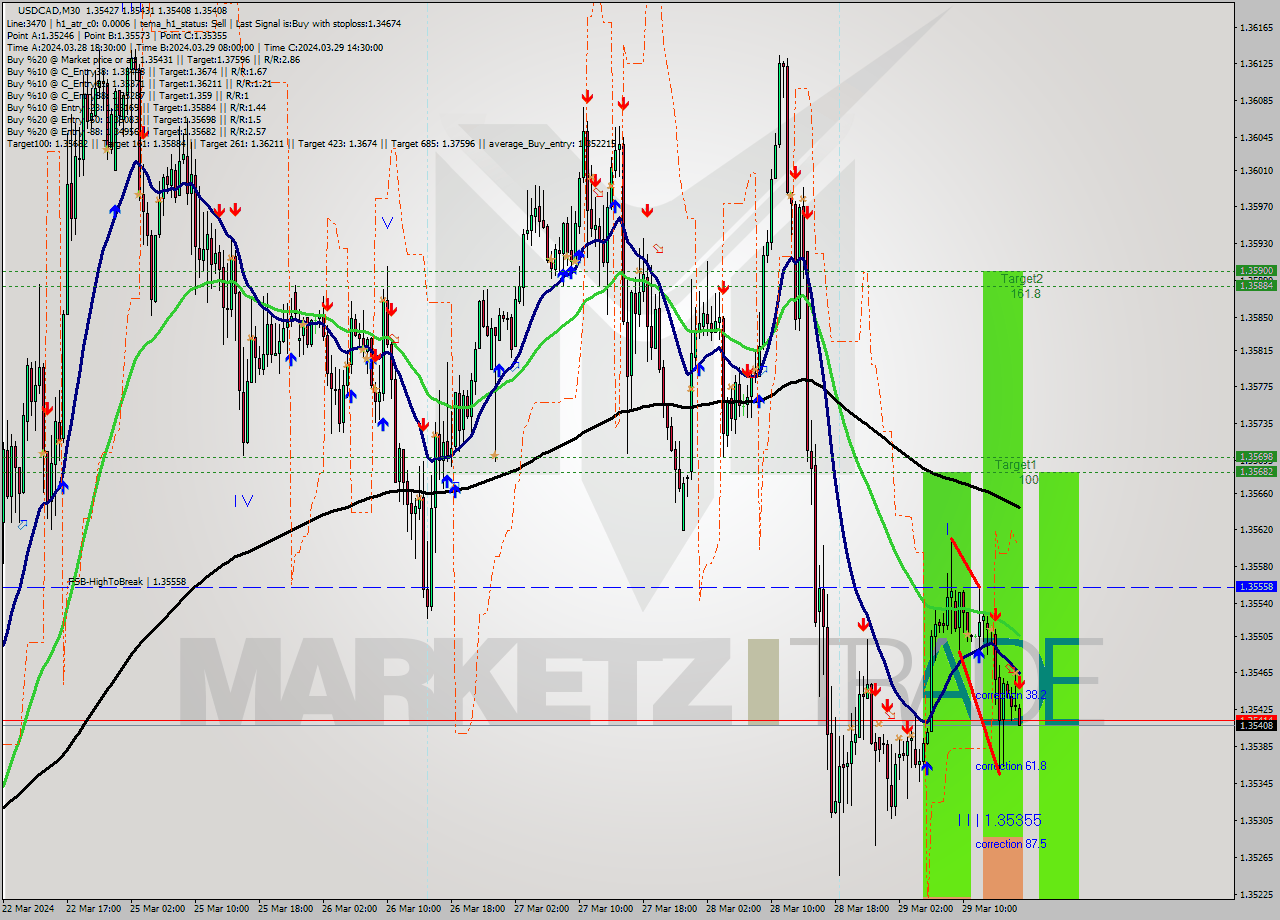
Task: Click the 'Target 685: 1.37596' text
Action: pos(436,143)
